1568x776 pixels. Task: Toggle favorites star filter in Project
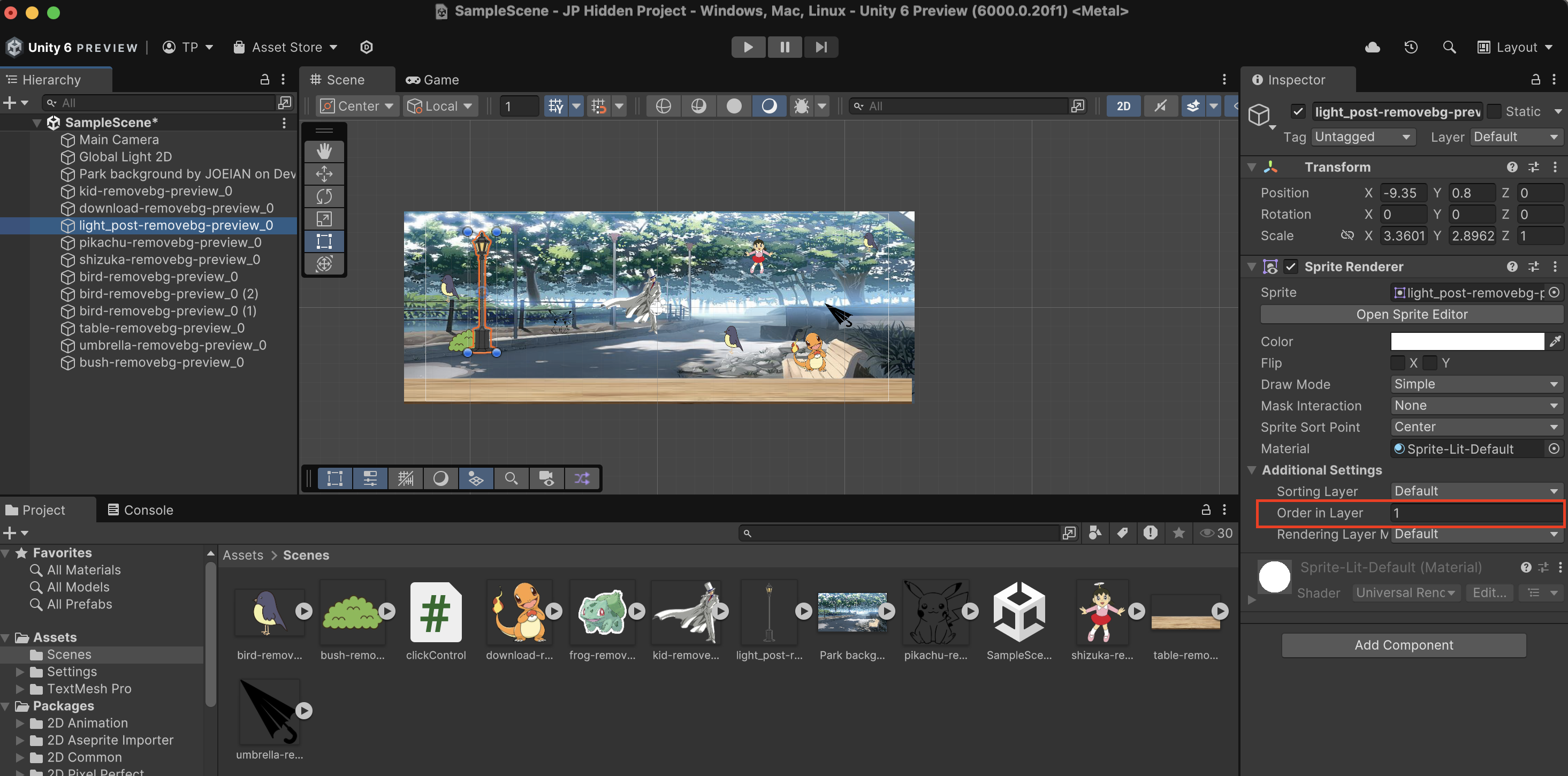pos(1178,532)
